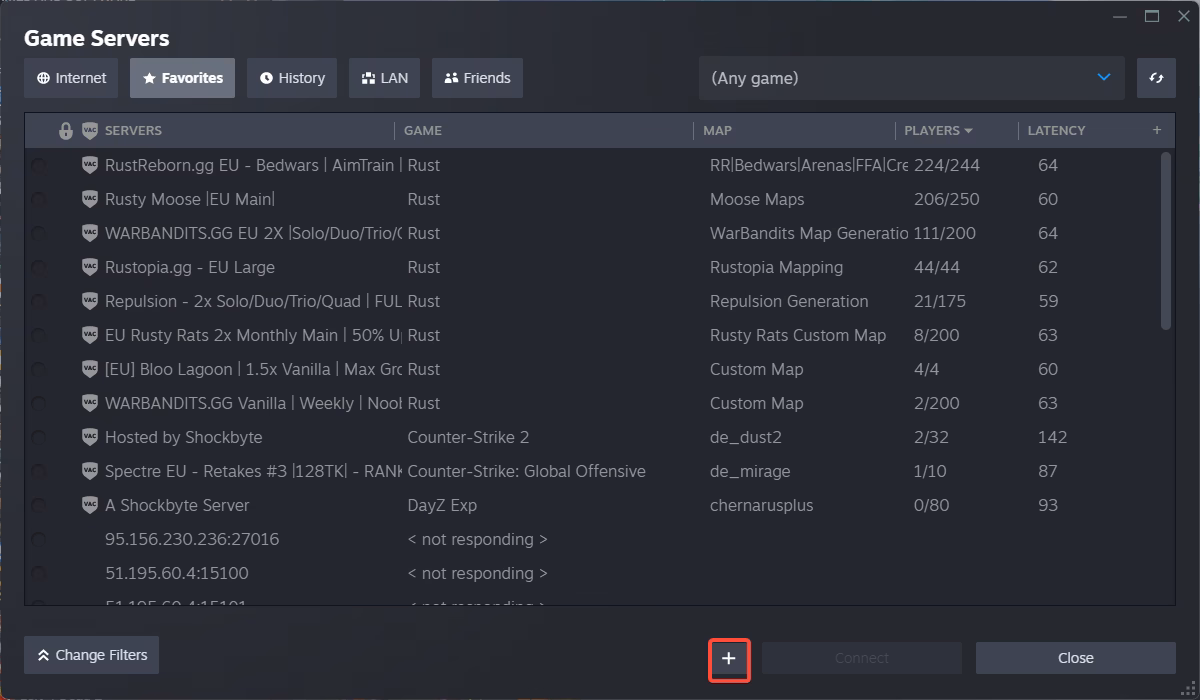
Task: Maximize the Game Servers window
Action: [x=1152, y=15]
